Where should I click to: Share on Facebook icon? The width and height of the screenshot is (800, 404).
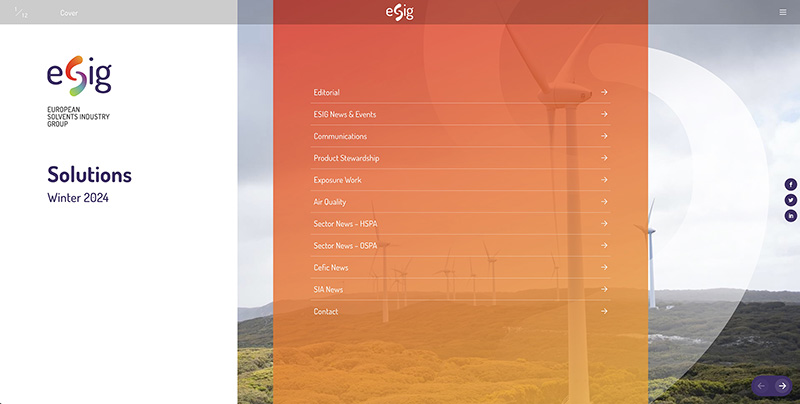coord(791,184)
